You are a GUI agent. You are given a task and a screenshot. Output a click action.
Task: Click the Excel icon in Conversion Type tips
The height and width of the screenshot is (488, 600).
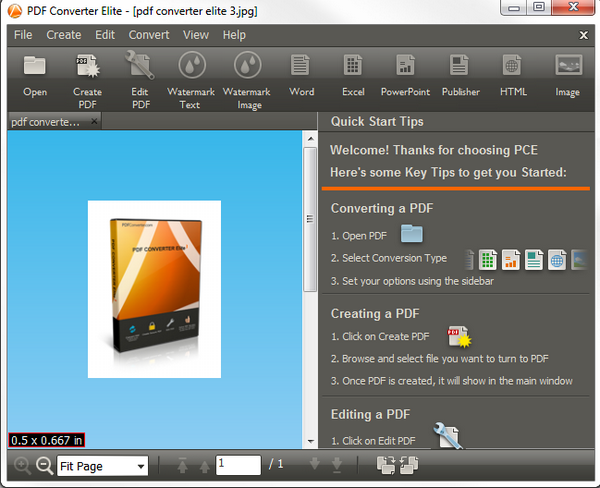click(488, 260)
